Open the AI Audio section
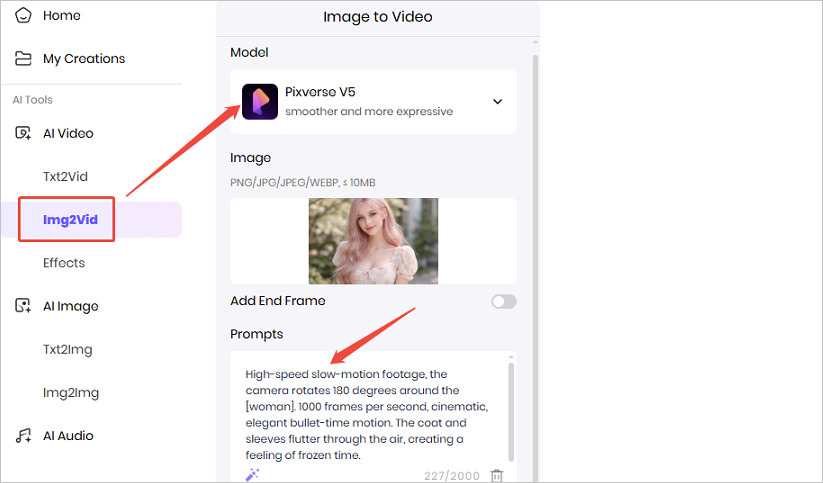 pos(68,436)
